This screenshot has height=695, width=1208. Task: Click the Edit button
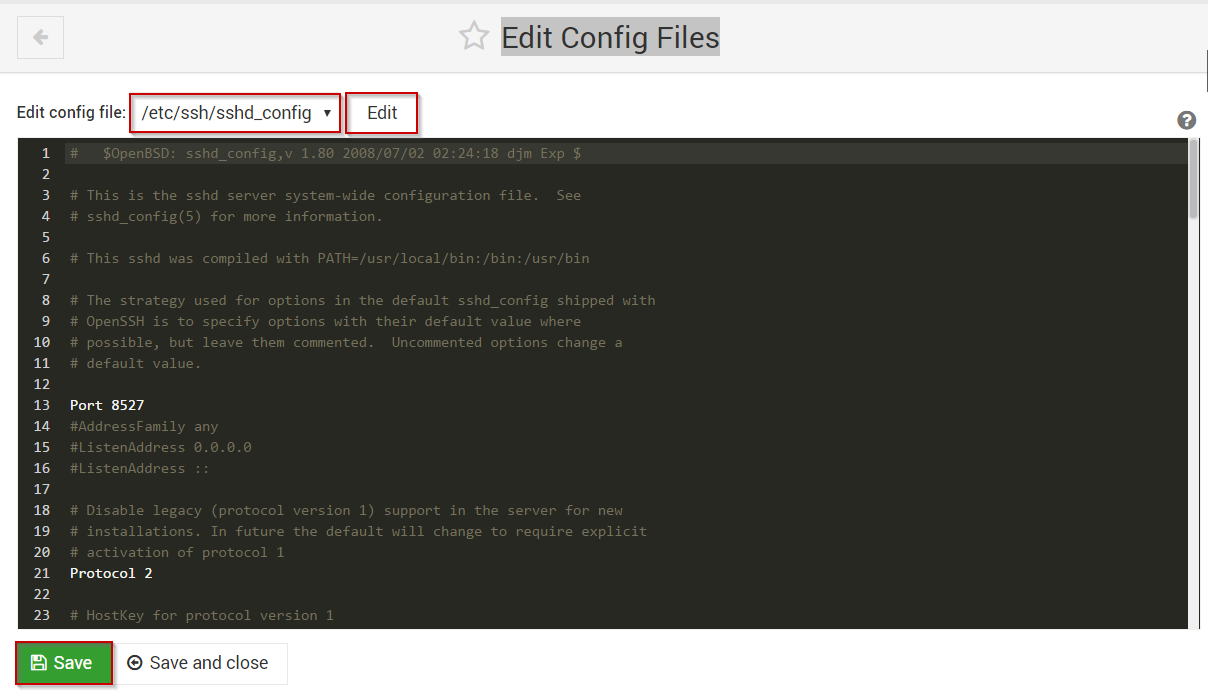coord(382,113)
